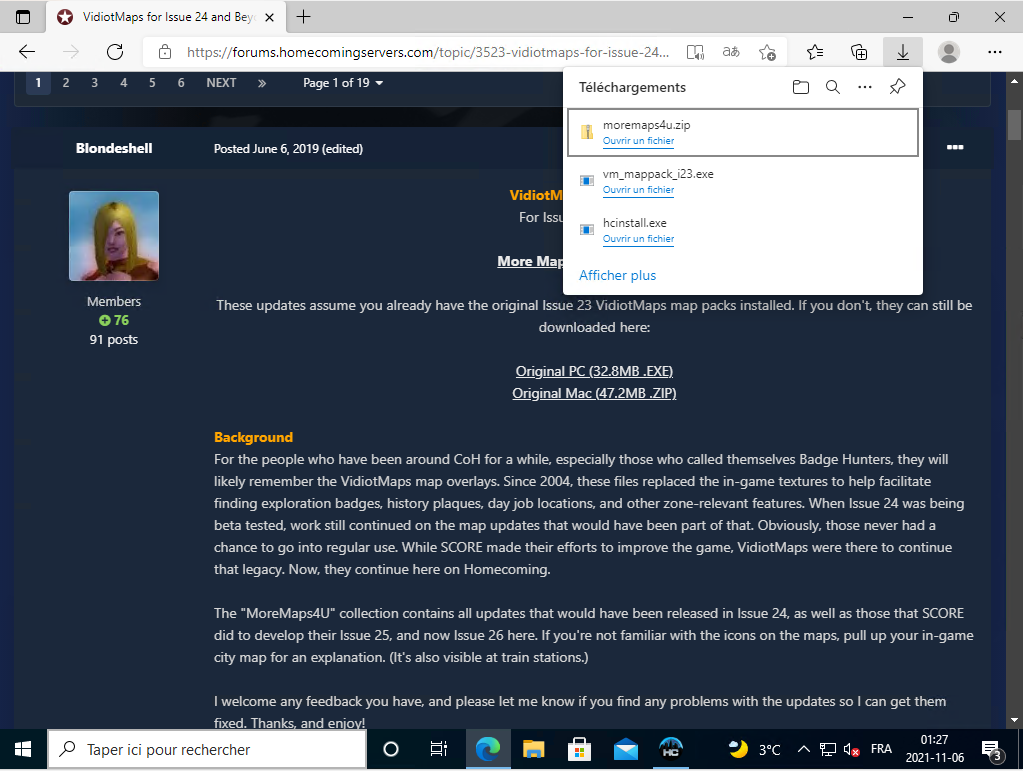1023x771 pixels.
Task: Go to forum page 4
Action: 123,83
